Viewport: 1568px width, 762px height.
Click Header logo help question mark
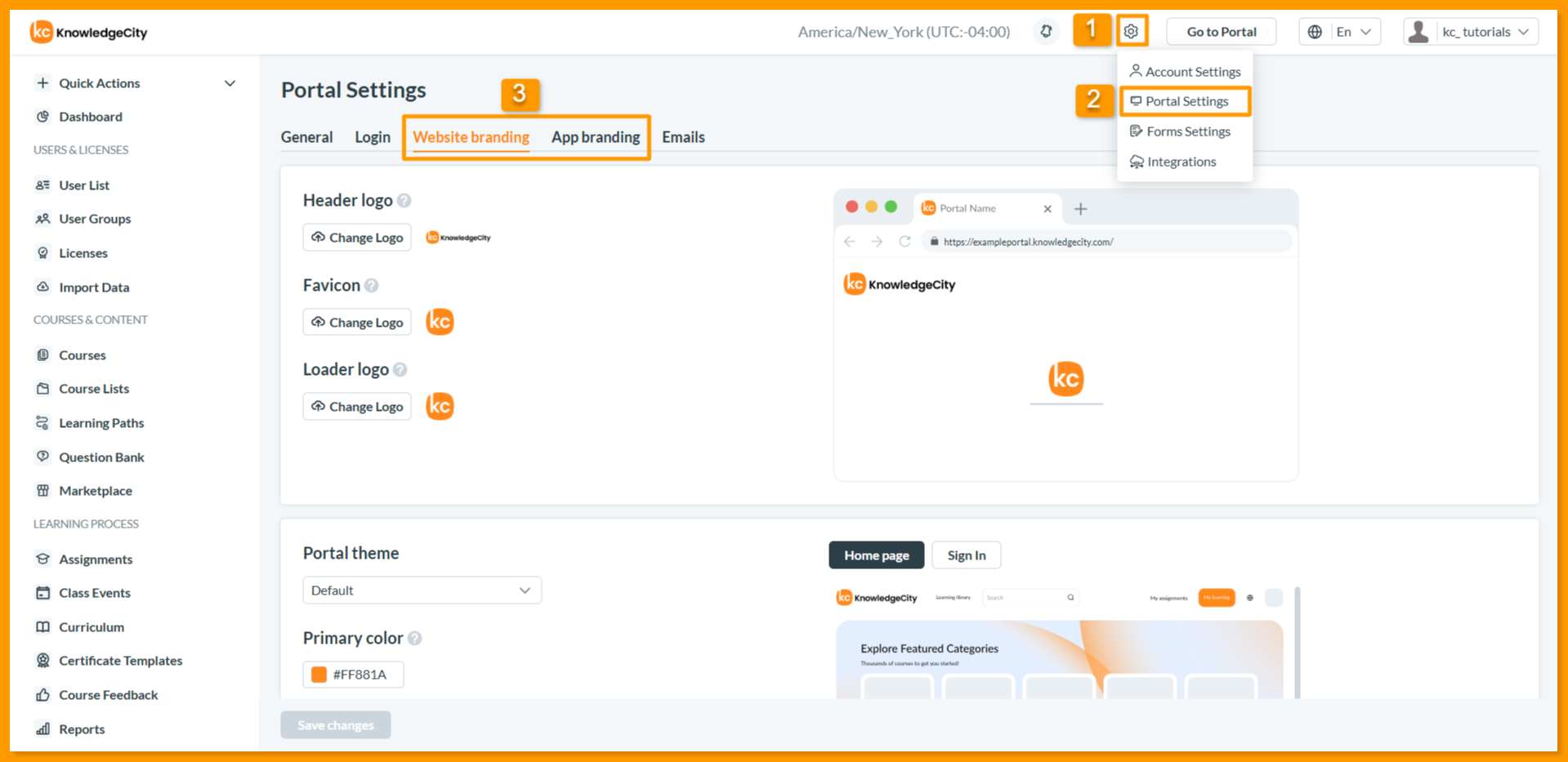pyautogui.click(x=404, y=201)
